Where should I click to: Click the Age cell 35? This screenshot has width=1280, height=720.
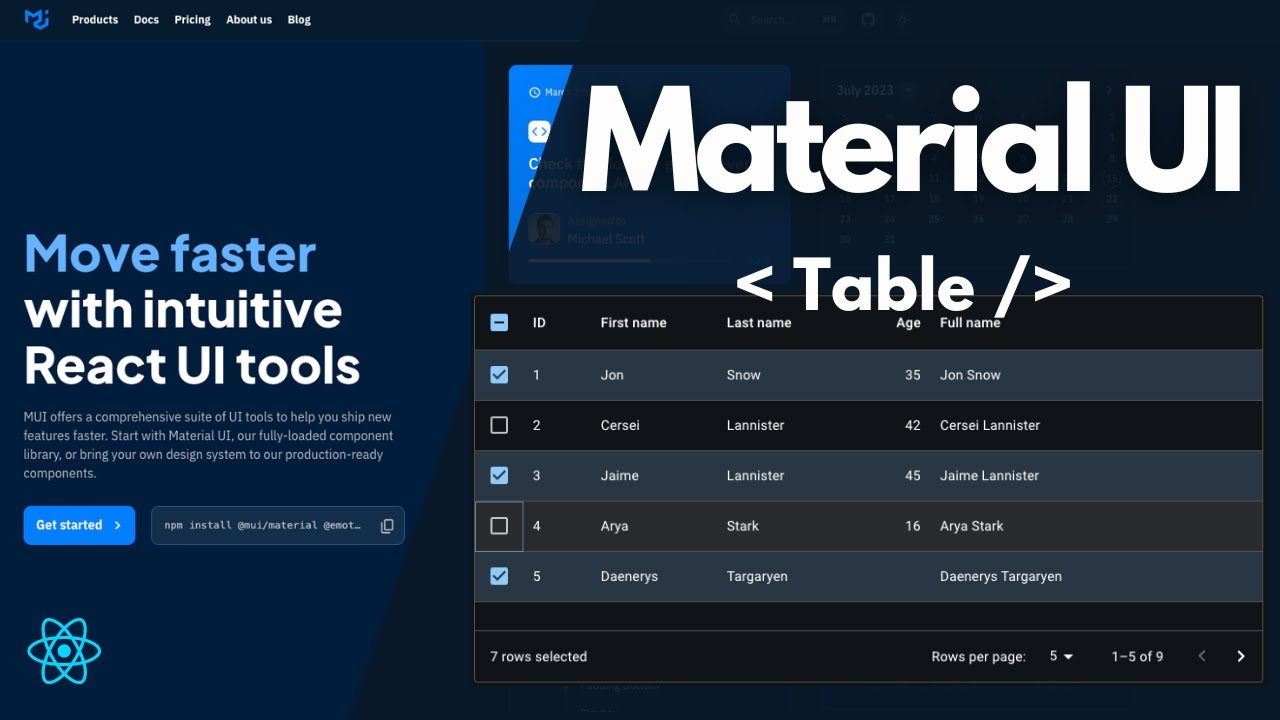click(x=912, y=375)
